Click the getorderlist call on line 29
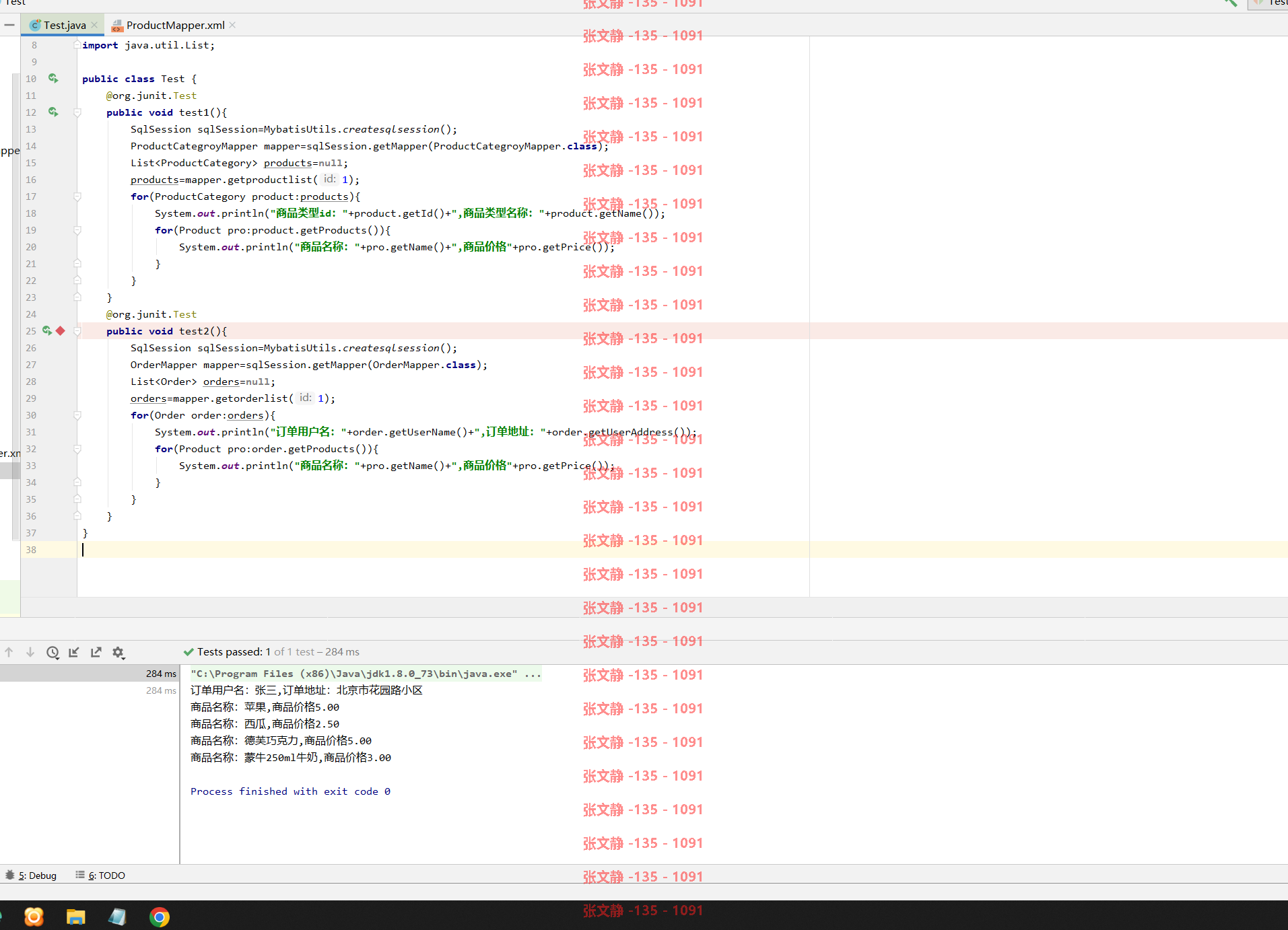Viewport: 1288px width, 930px height. 252,398
